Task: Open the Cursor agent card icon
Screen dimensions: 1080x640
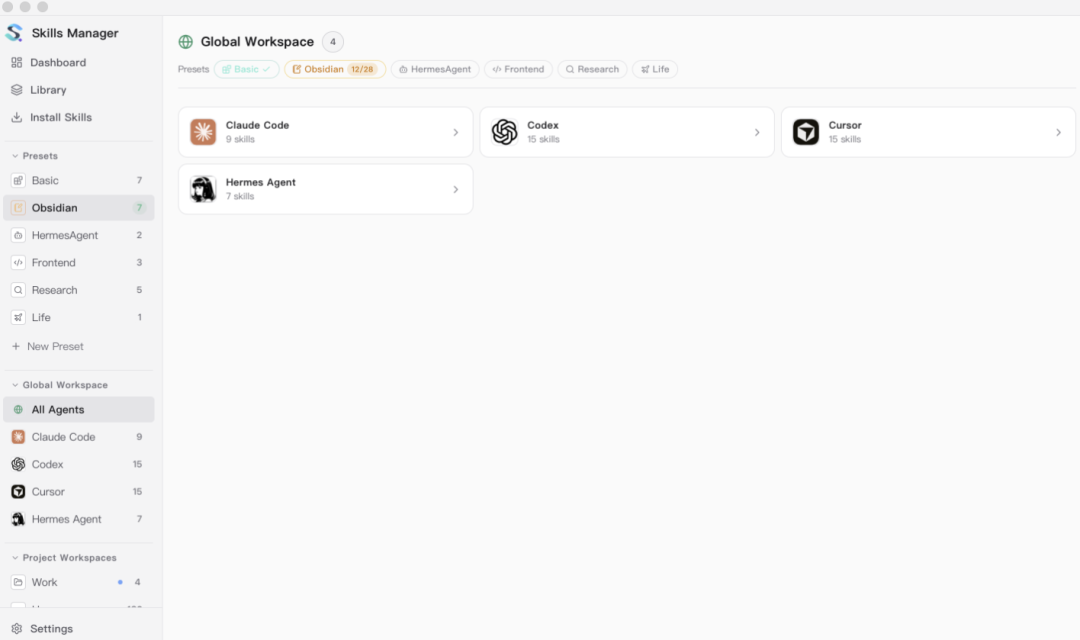Action: click(806, 132)
